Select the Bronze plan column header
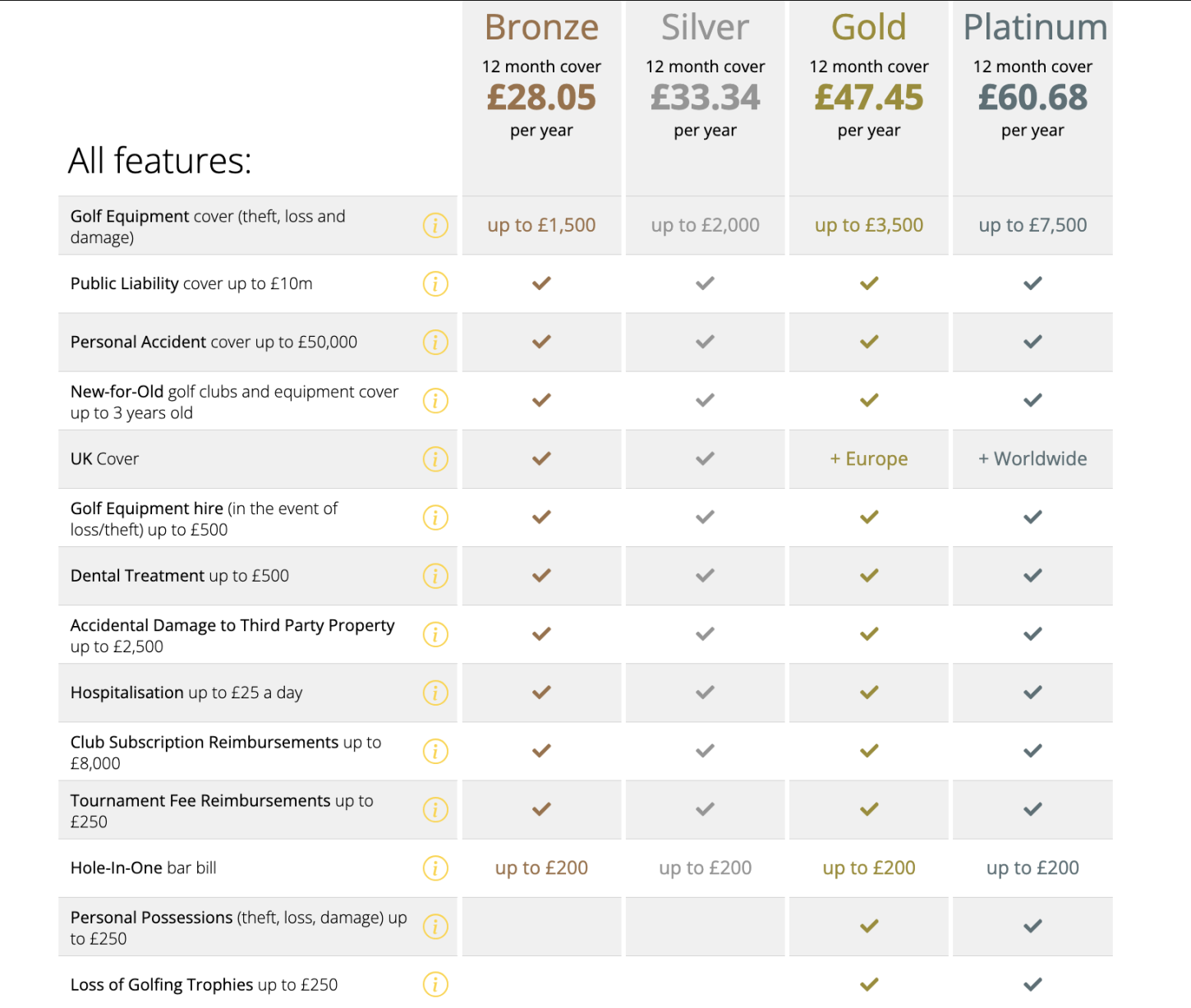The width and height of the screenshot is (1191, 1008). pos(540,27)
